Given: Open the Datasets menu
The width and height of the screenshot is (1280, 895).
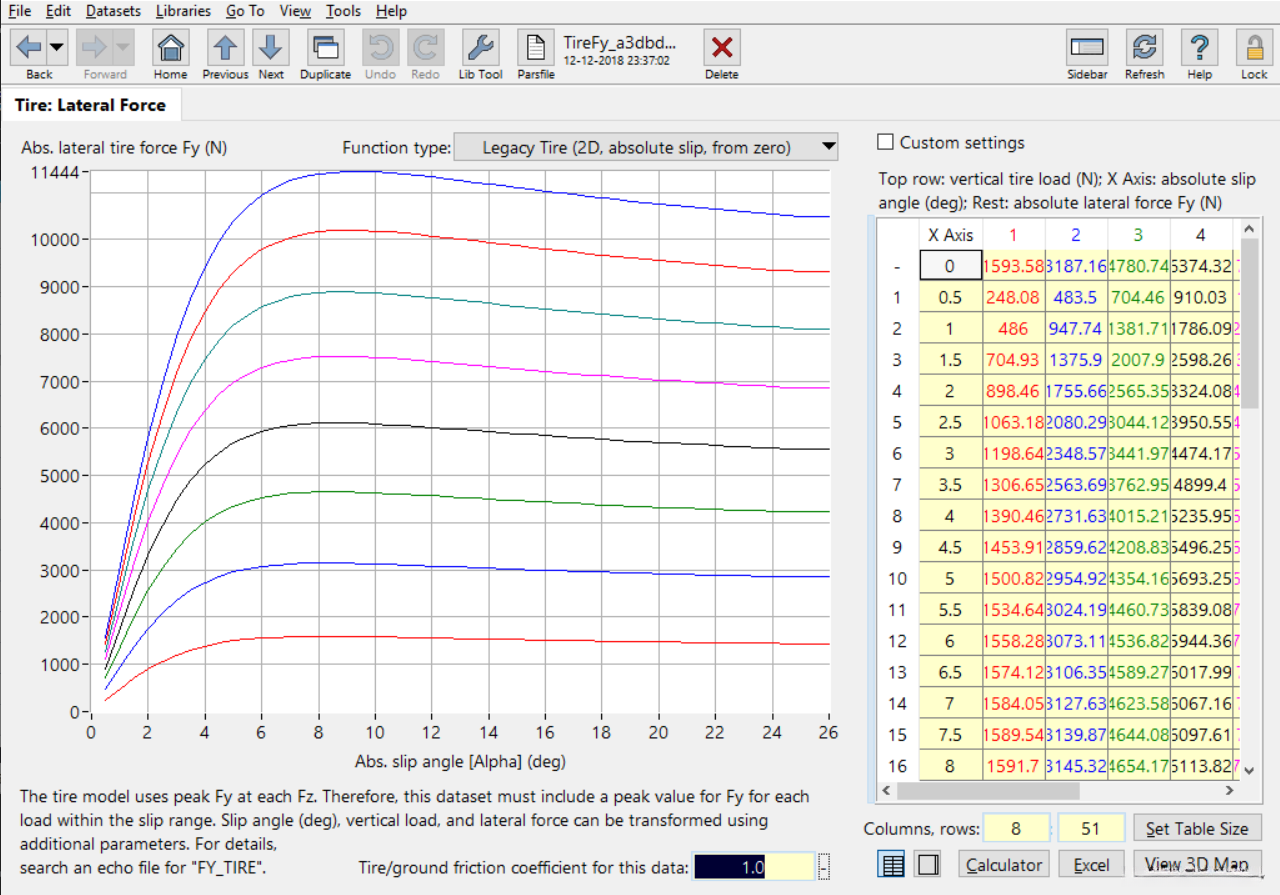Looking at the screenshot, I should pyautogui.click(x=113, y=11).
